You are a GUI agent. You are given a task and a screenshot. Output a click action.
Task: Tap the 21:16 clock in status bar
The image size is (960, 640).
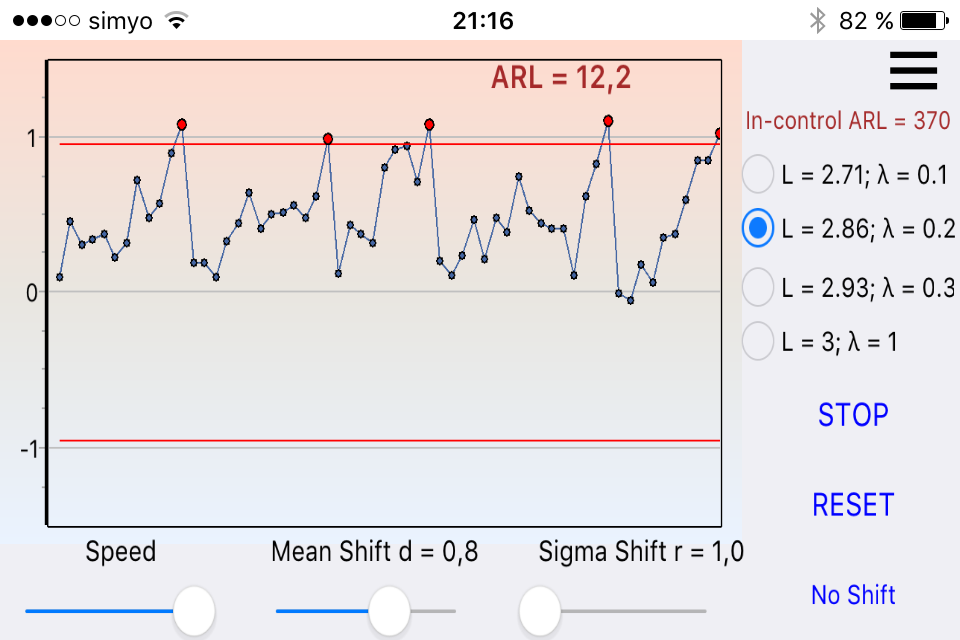[x=483, y=21]
